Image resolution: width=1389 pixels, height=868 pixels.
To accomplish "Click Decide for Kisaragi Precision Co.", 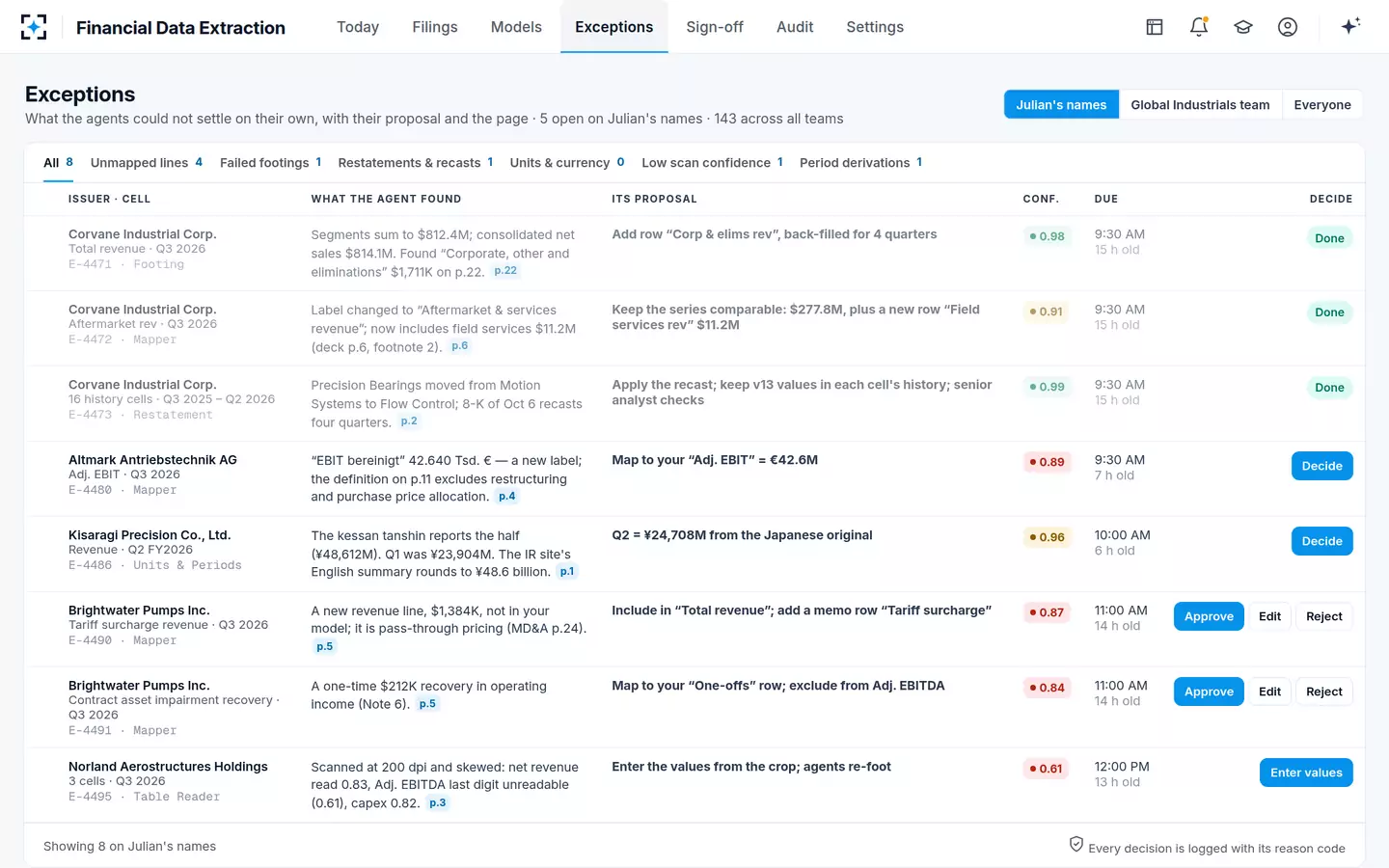I will (x=1321, y=541).
